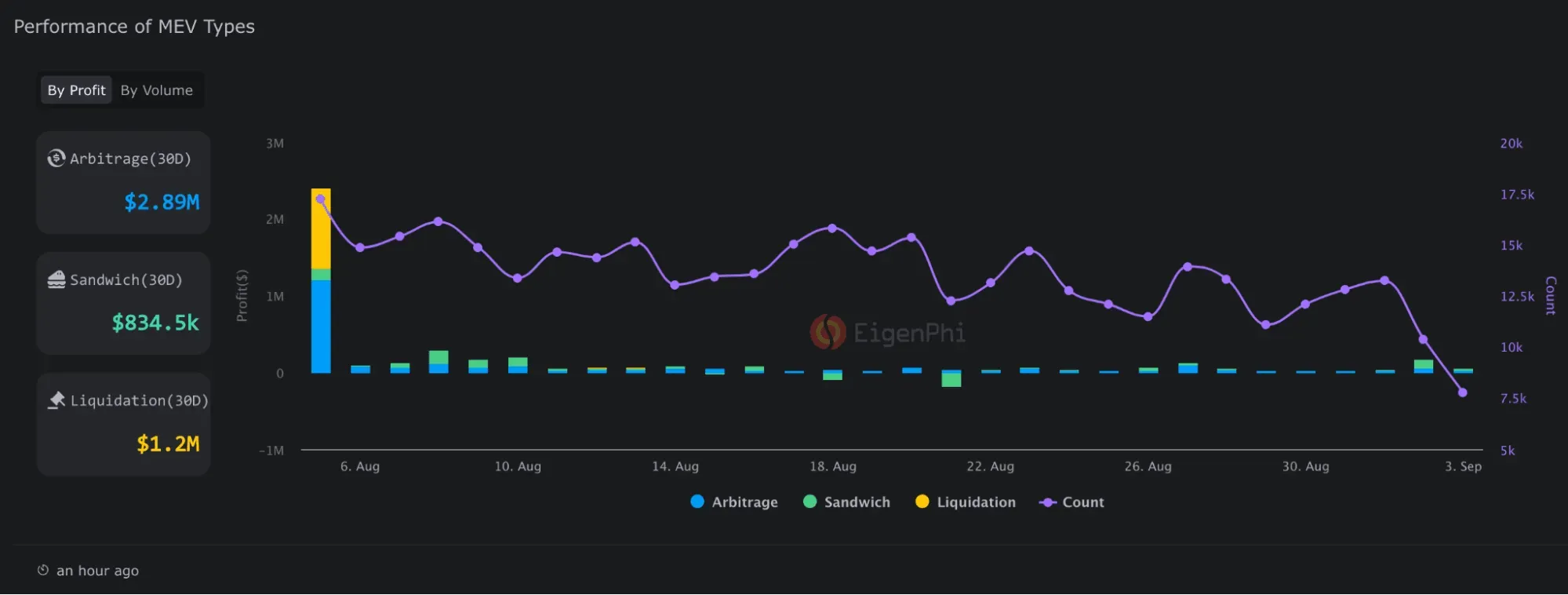The width and height of the screenshot is (1568, 595).
Task: Click the '3. Sep' x-axis label
Action: click(1464, 466)
